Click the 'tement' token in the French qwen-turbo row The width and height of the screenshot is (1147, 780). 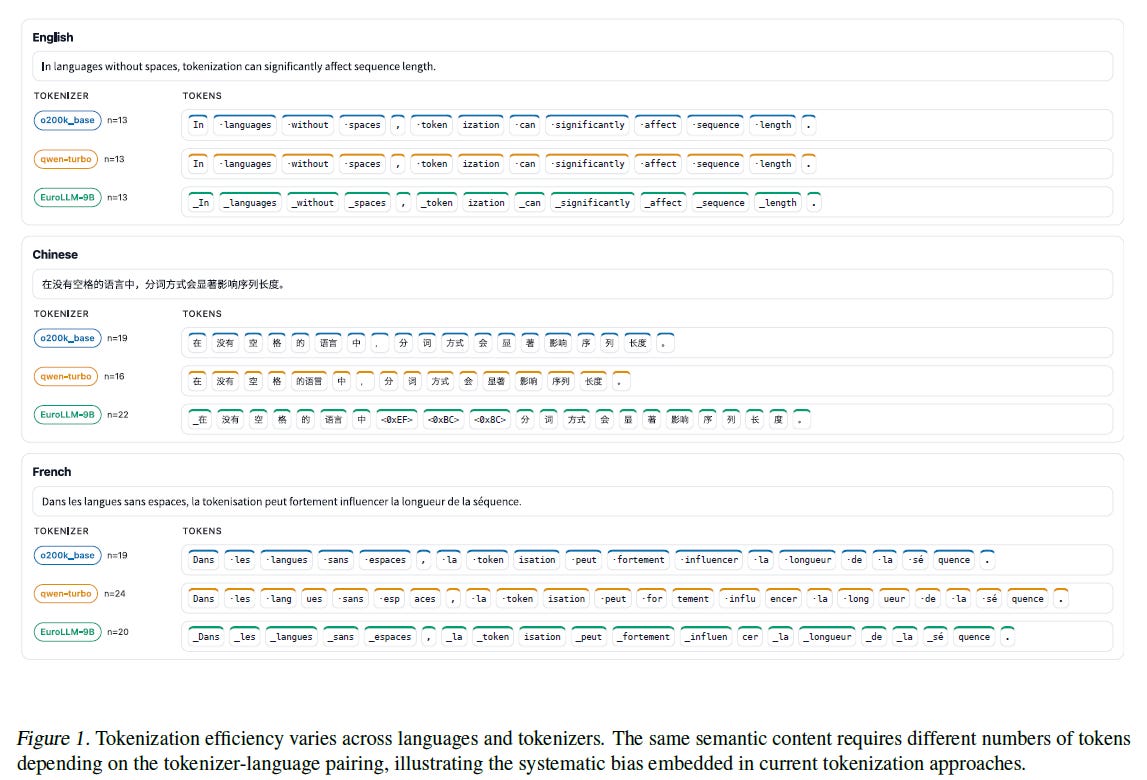[x=693, y=599]
